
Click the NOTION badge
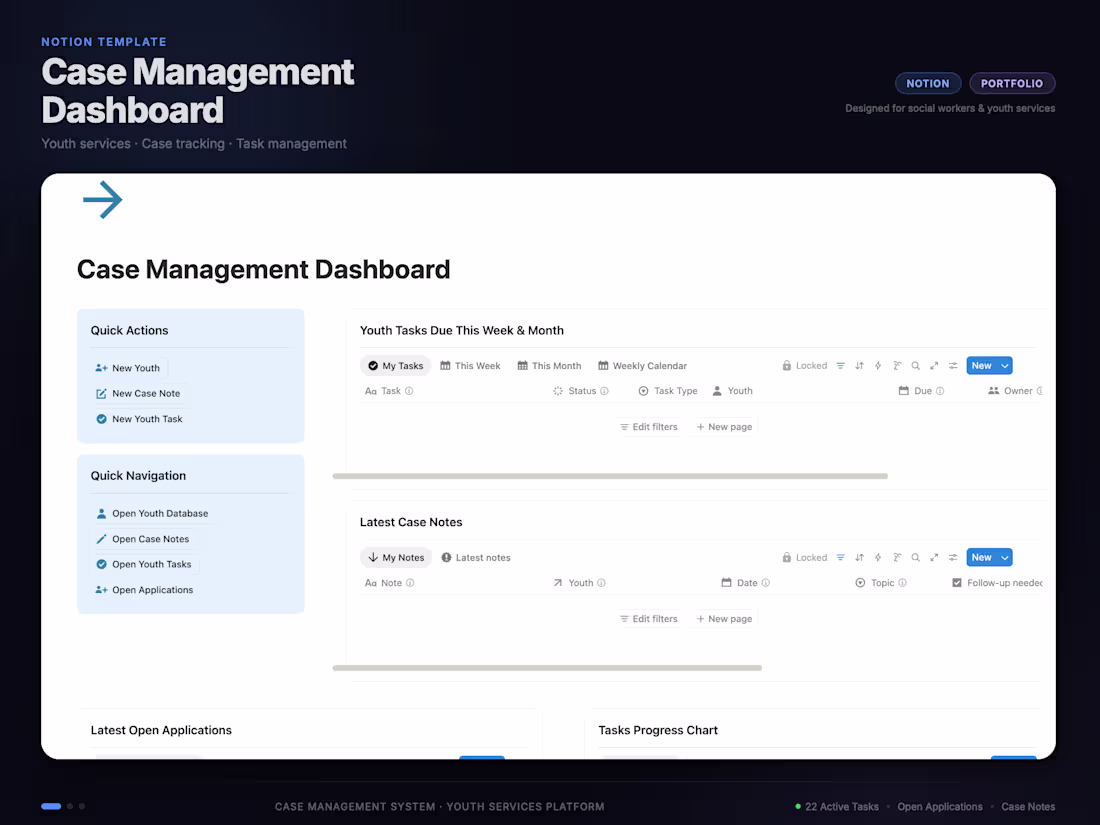[x=927, y=83]
